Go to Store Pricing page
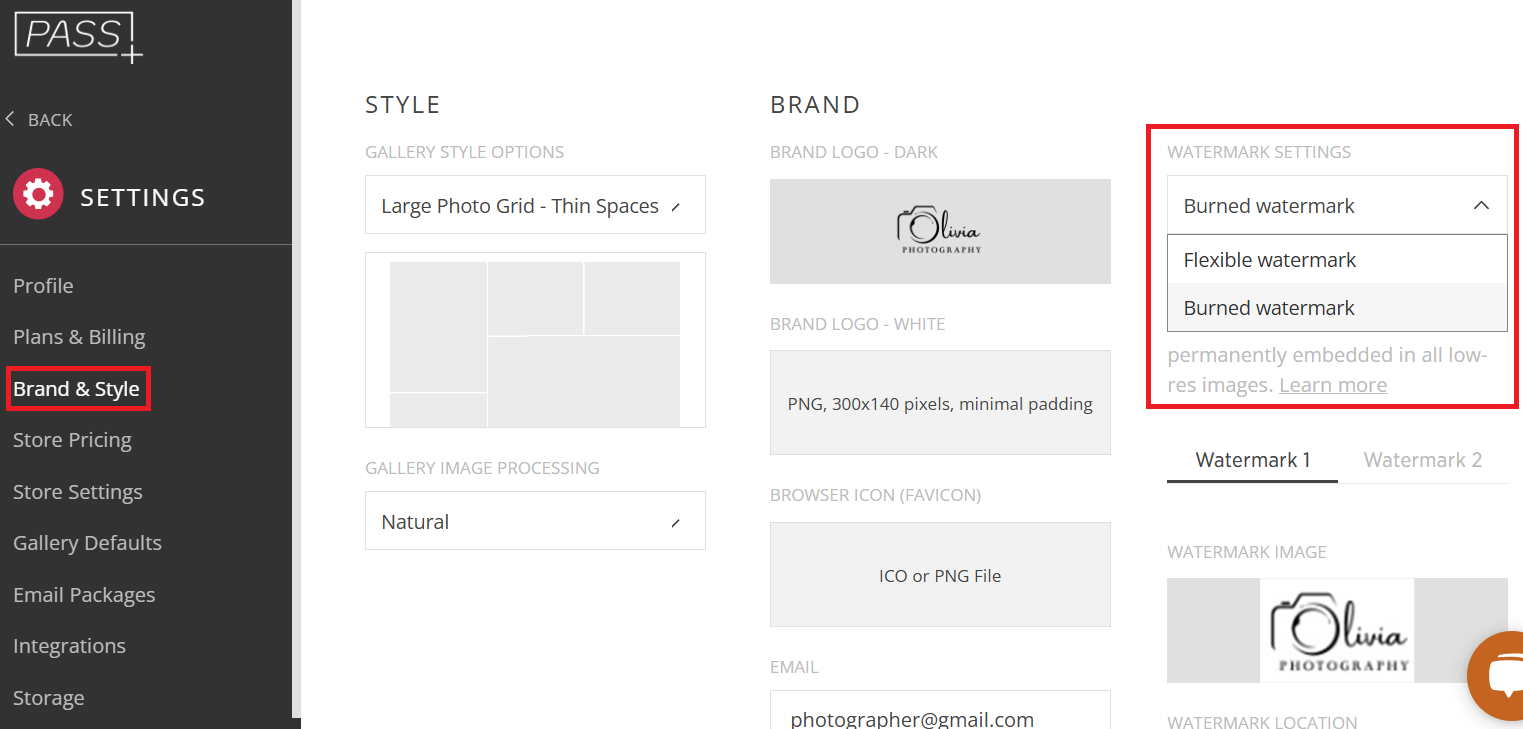The image size is (1523, 729). (72, 440)
